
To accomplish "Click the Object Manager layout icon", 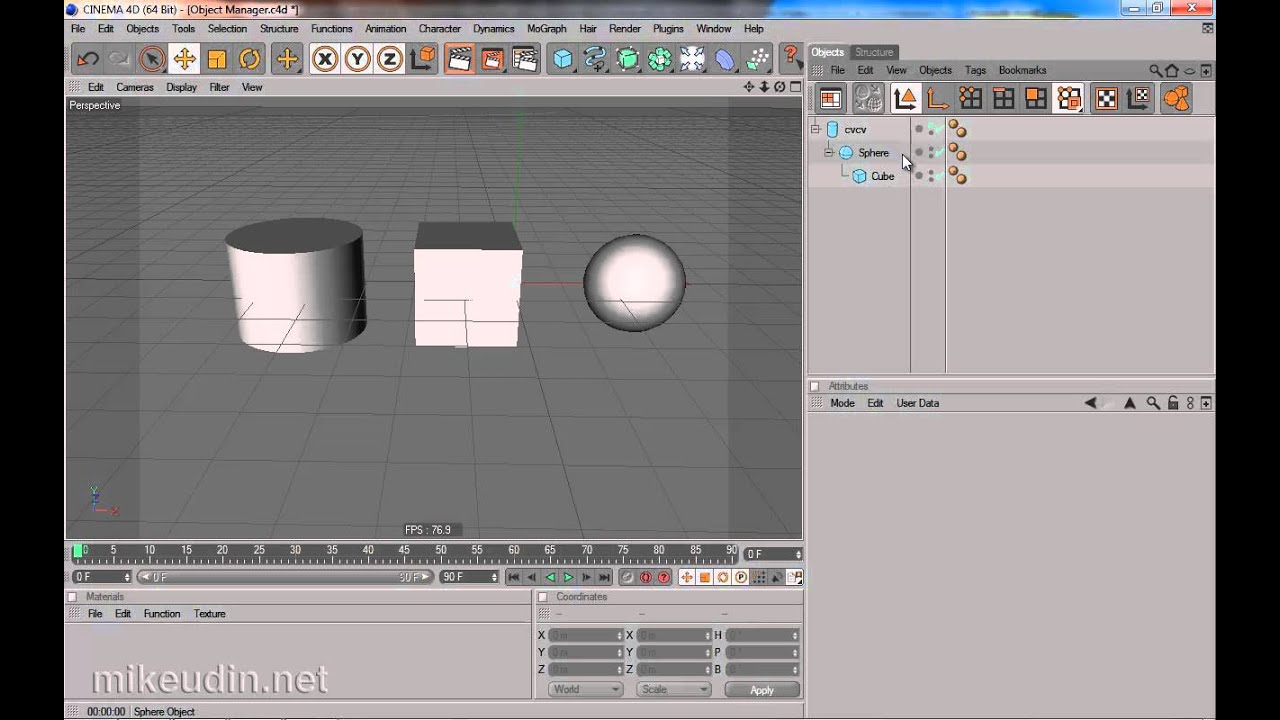I will [830, 98].
